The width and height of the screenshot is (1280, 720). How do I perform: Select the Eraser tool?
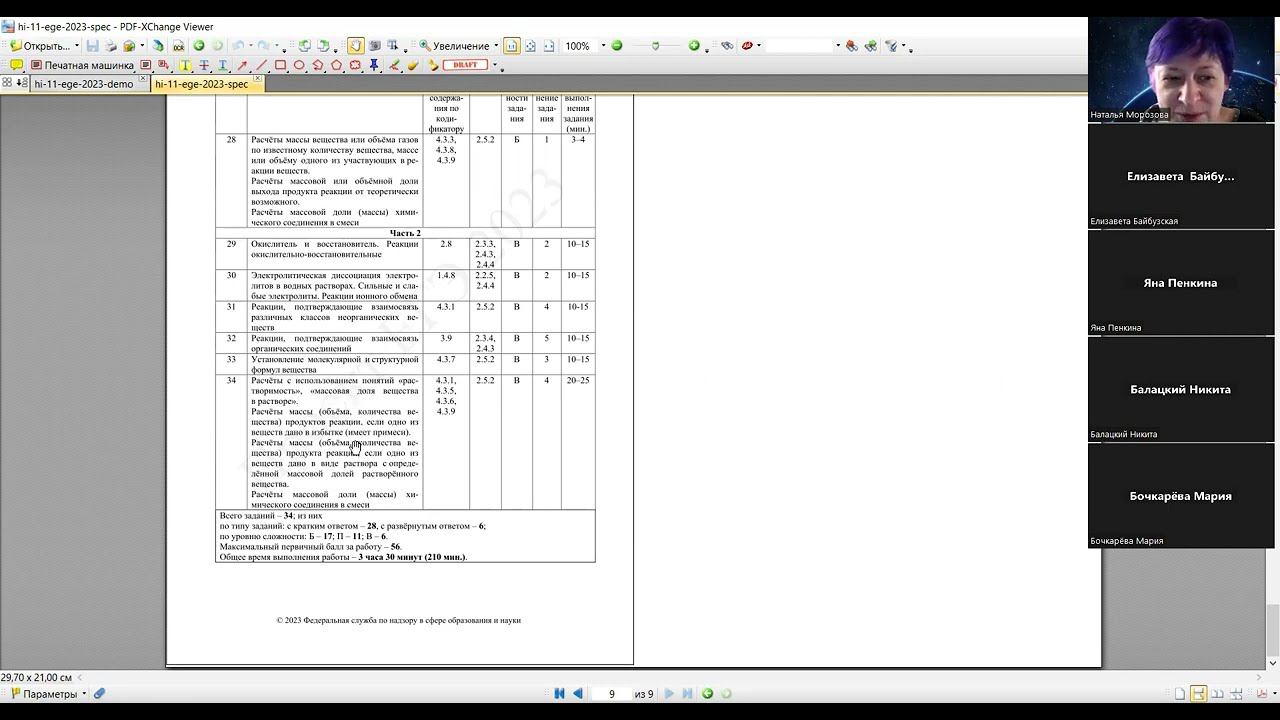[x=412, y=65]
